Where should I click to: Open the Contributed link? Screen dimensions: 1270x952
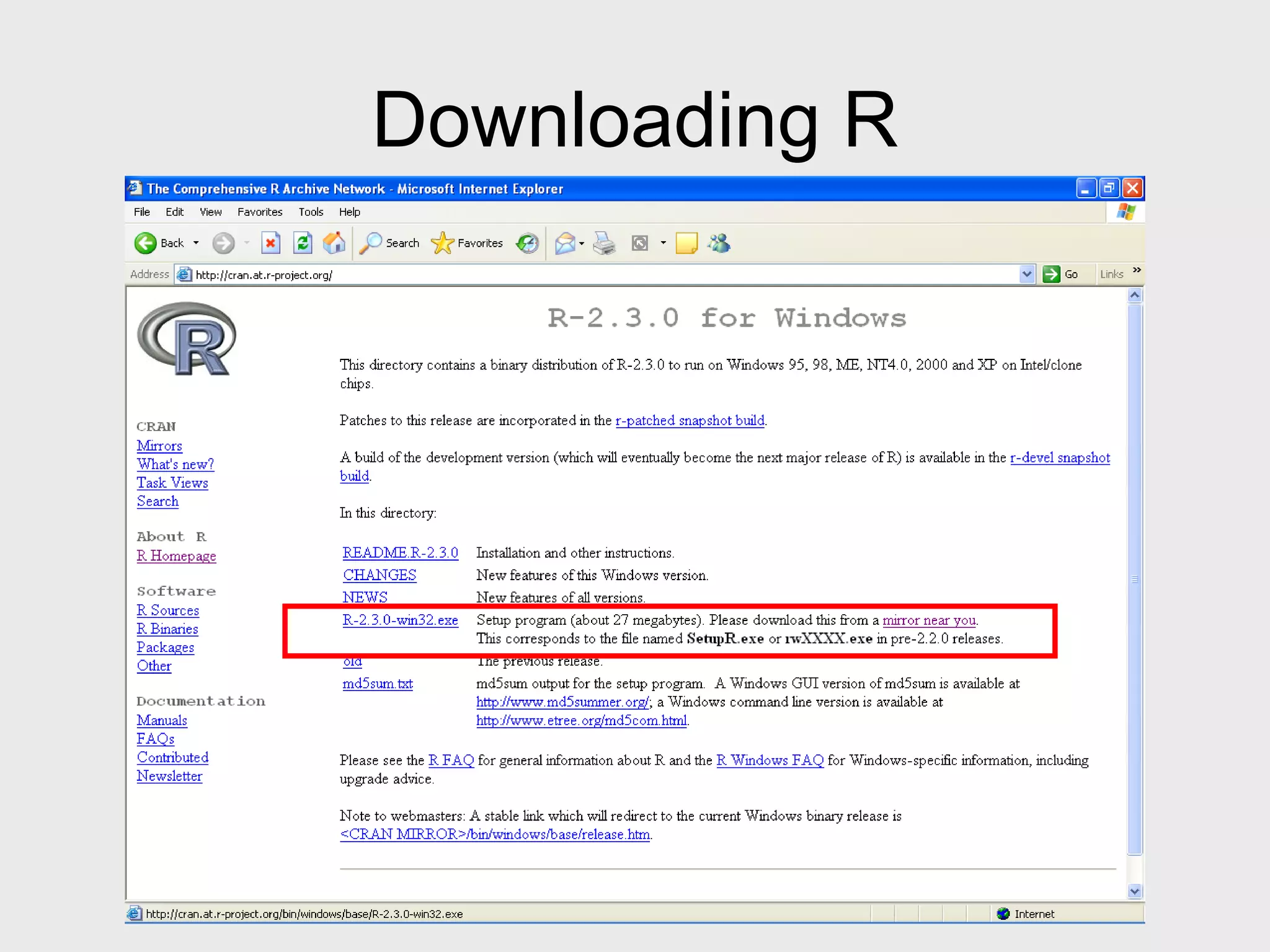click(x=172, y=758)
